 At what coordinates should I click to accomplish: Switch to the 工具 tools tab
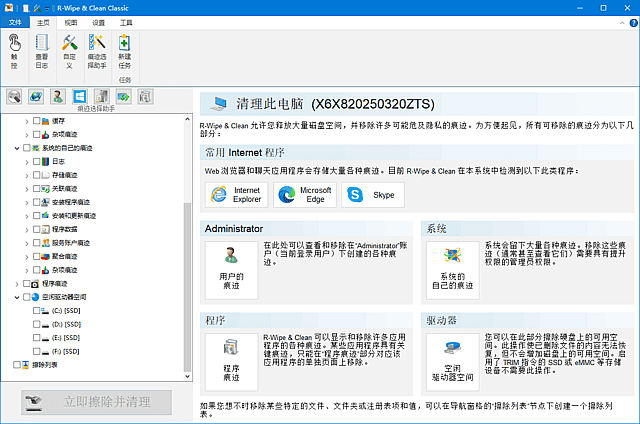point(126,22)
